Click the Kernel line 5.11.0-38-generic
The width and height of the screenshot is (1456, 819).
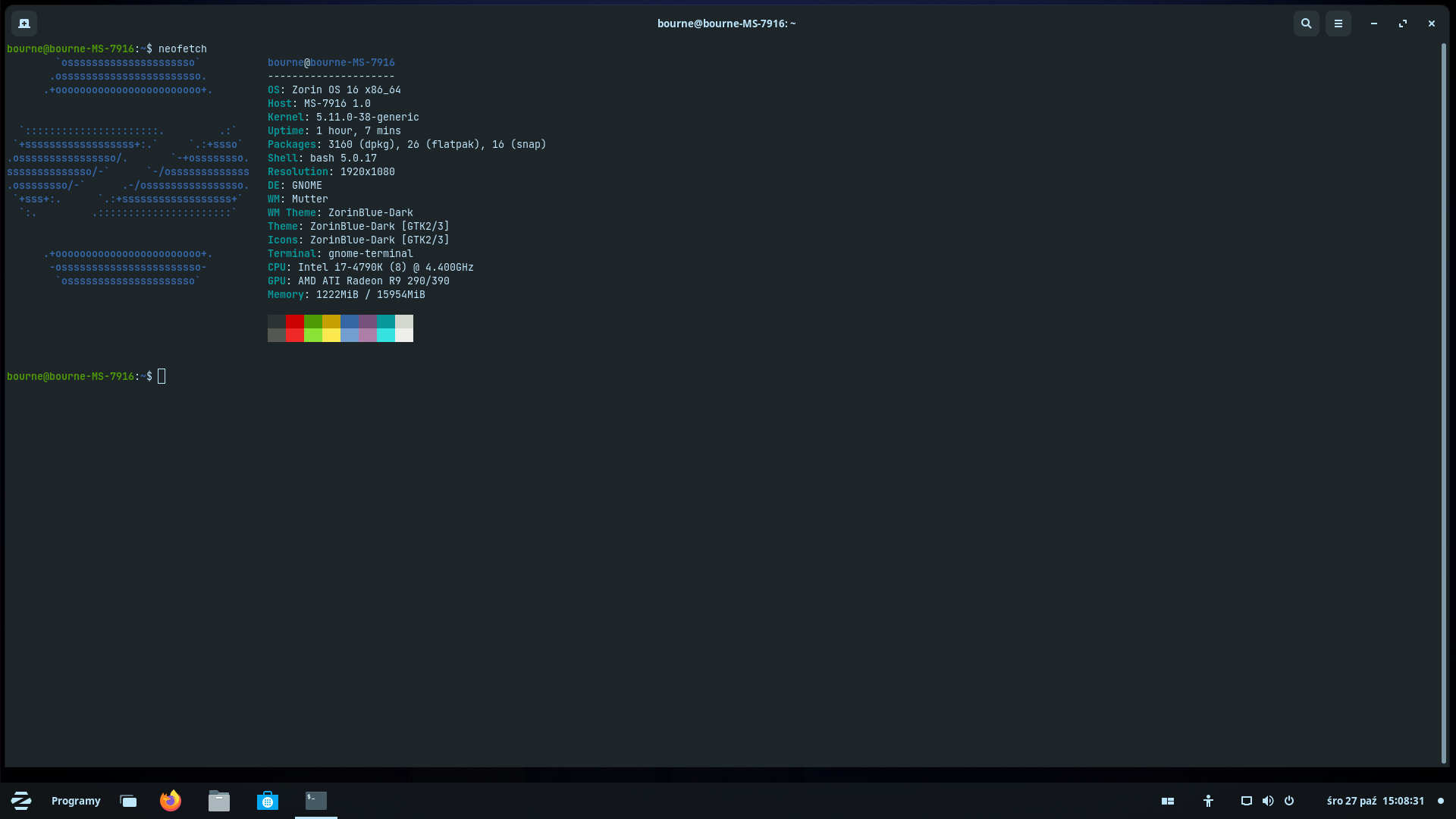(x=344, y=117)
